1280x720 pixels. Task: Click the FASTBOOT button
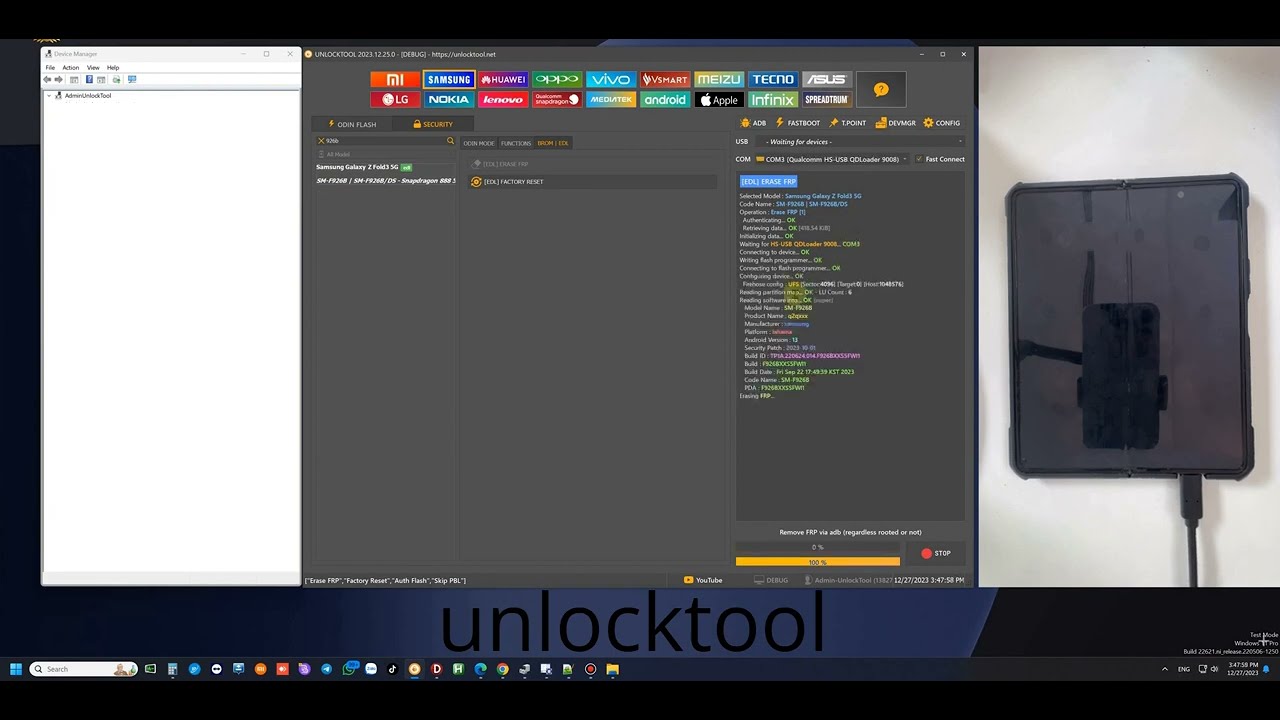coord(798,123)
